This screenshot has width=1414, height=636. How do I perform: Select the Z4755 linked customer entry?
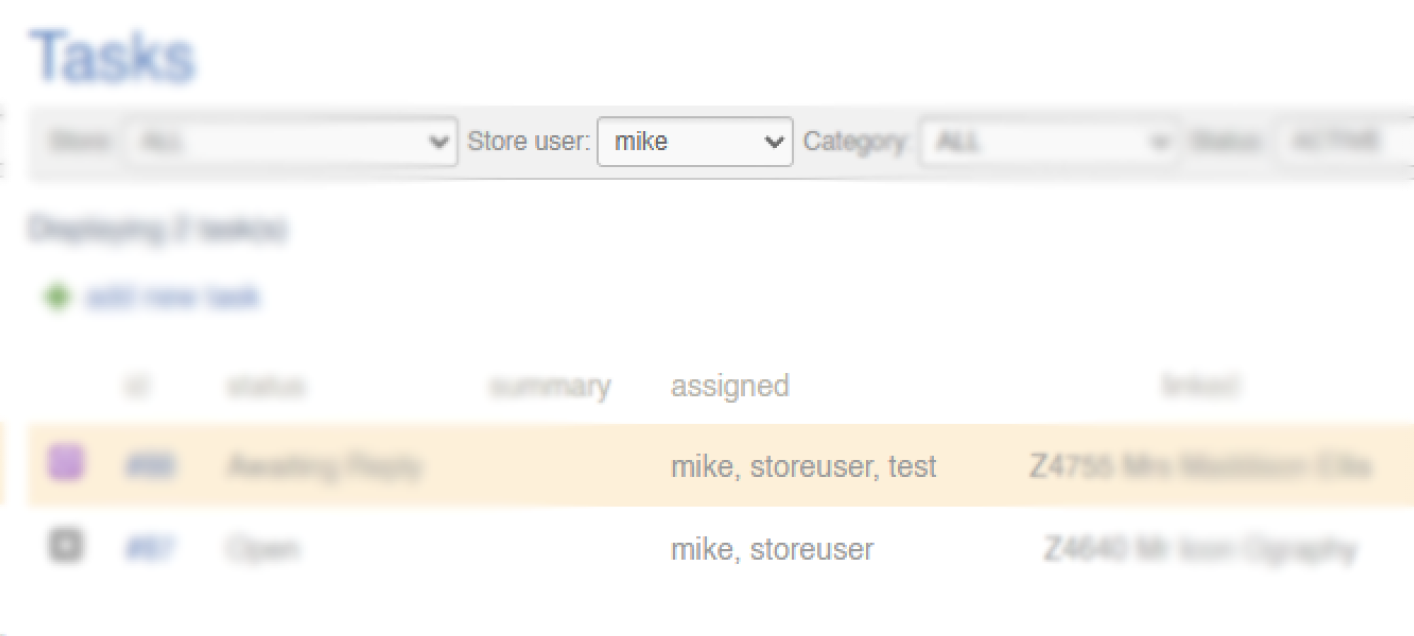tap(1200, 466)
